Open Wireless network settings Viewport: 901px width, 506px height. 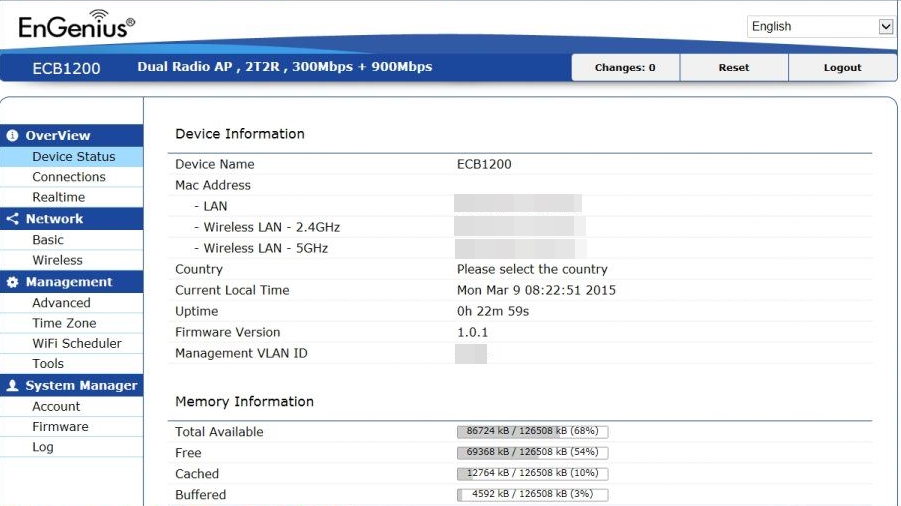tap(57, 260)
